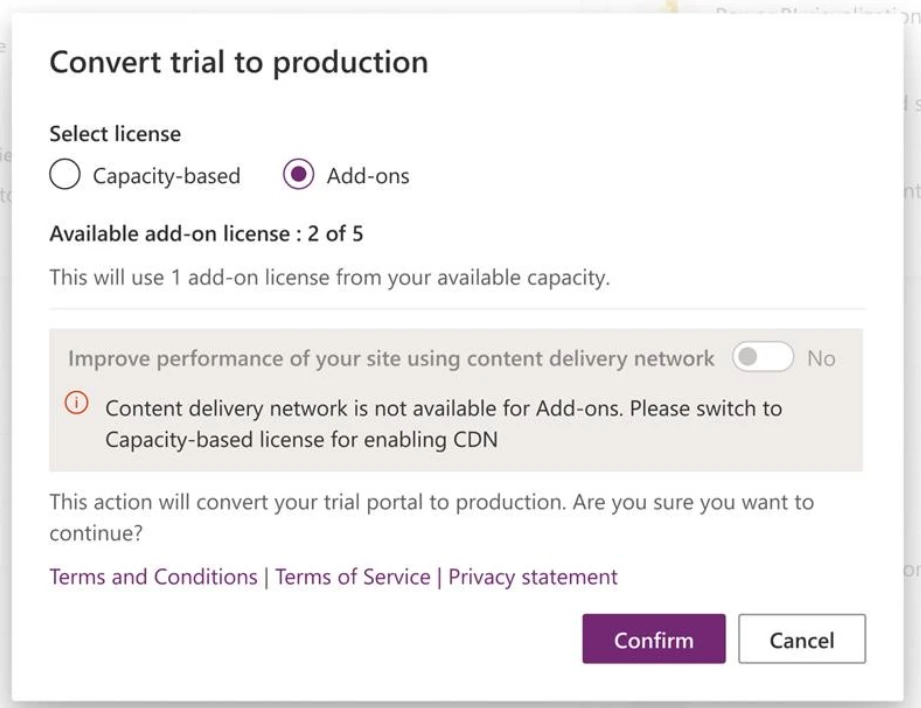Click the 'Capacity-based' label text
This screenshot has width=921, height=708.
(166, 176)
